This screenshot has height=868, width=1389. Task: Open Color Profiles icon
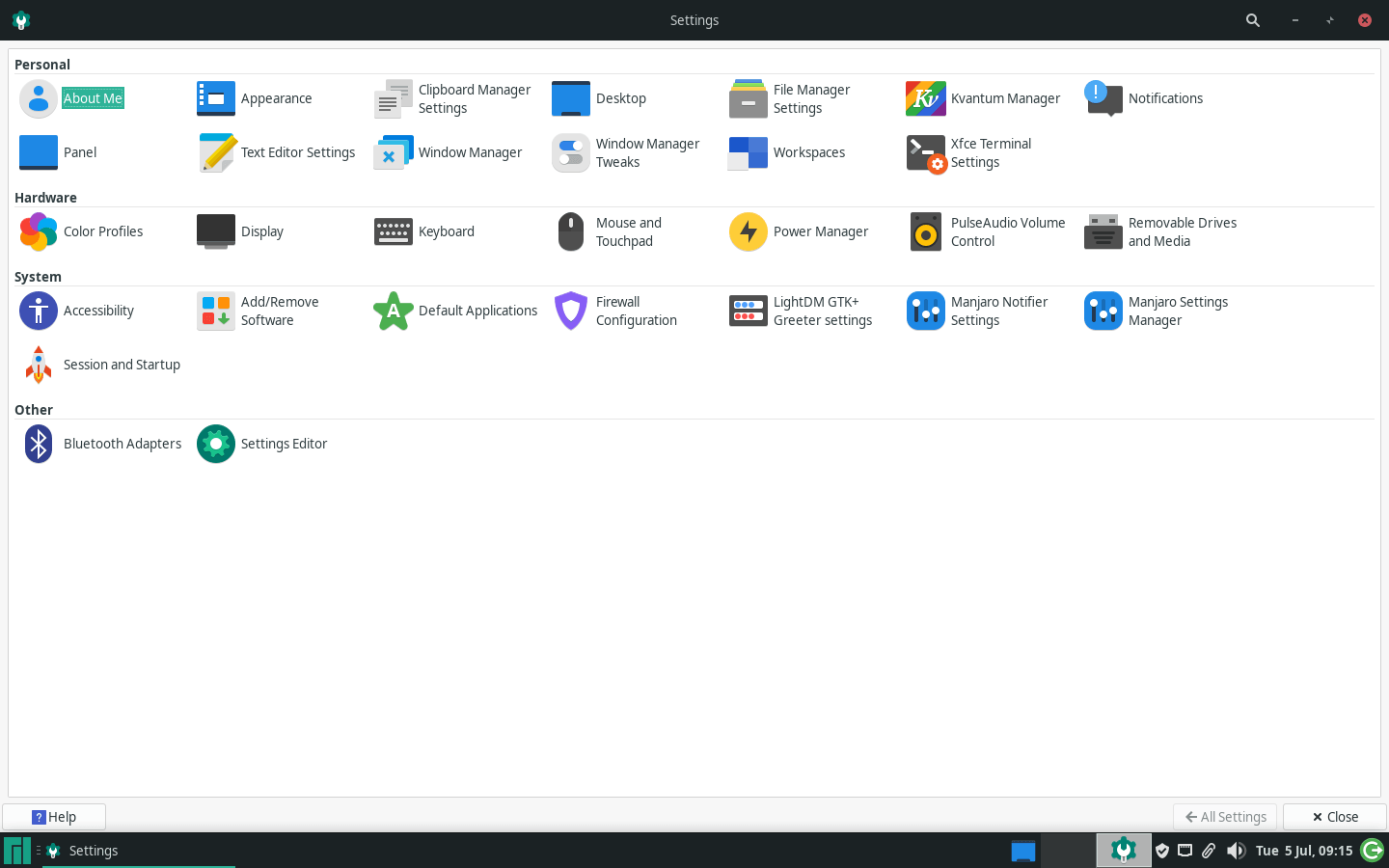(x=39, y=231)
